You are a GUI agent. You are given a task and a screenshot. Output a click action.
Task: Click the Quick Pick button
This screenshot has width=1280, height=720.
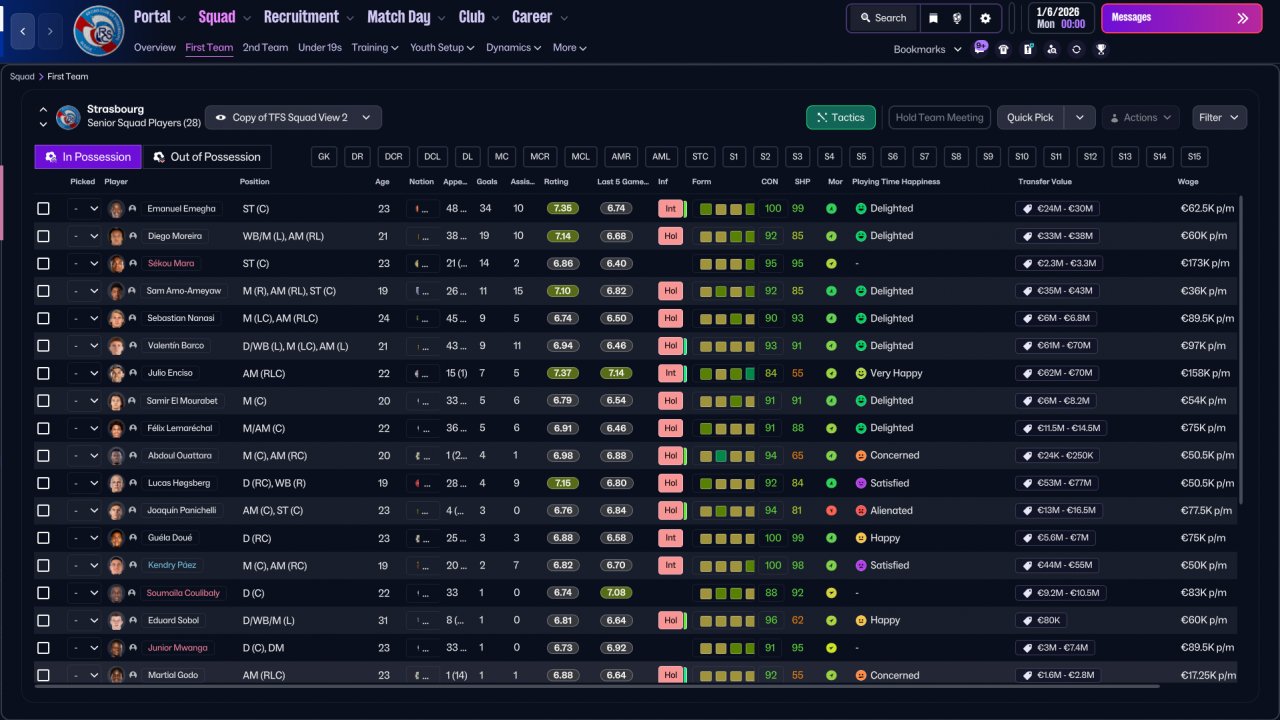1030,117
